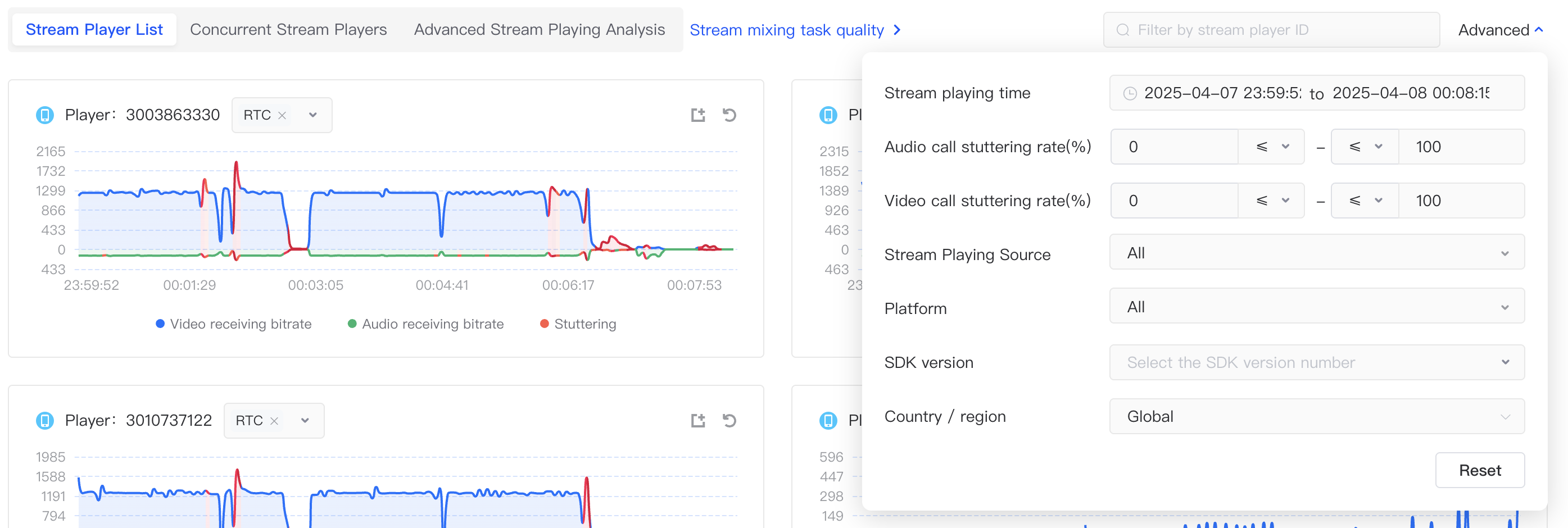Open Platform dropdown
The image size is (1568, 528).
point(1316,307)
